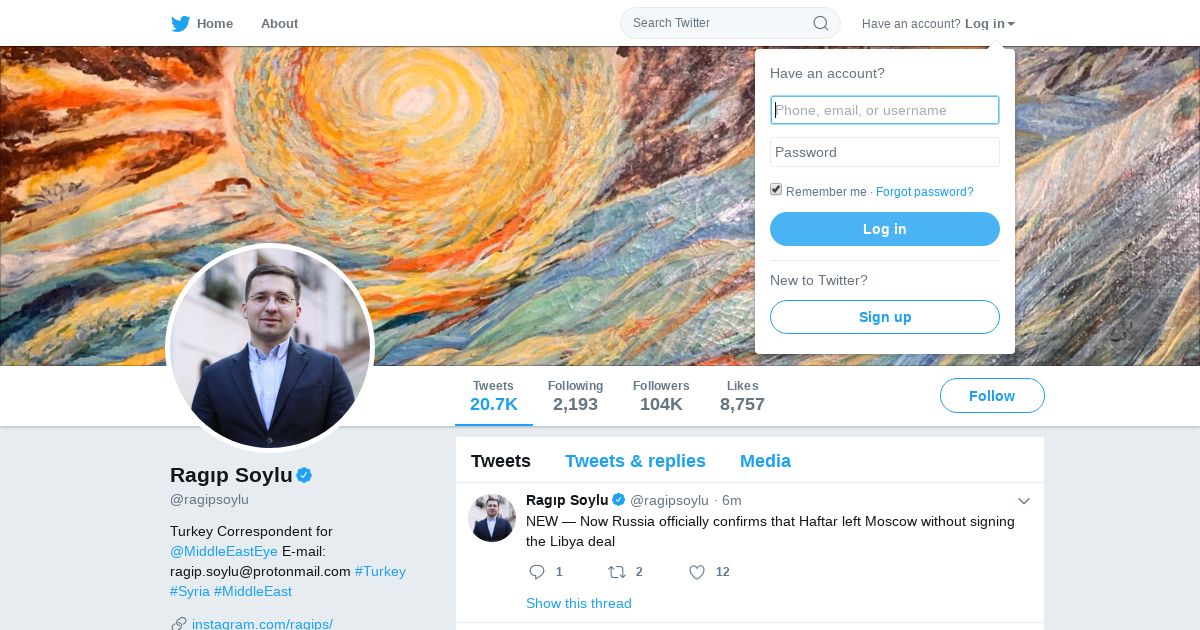
Task: Click the Twitter bird logo icon
Action: click(180, 24)
